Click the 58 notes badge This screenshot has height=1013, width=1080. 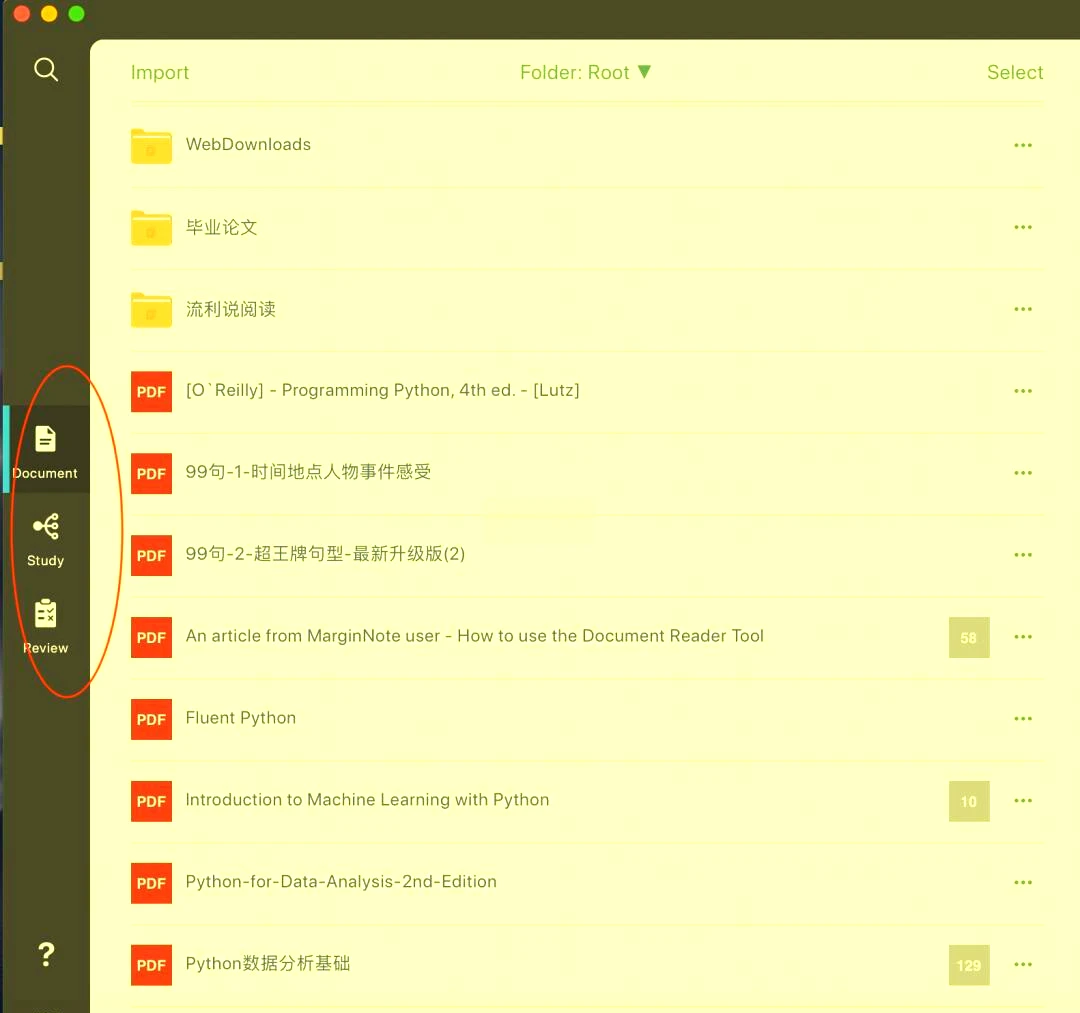tap(968, 638)
